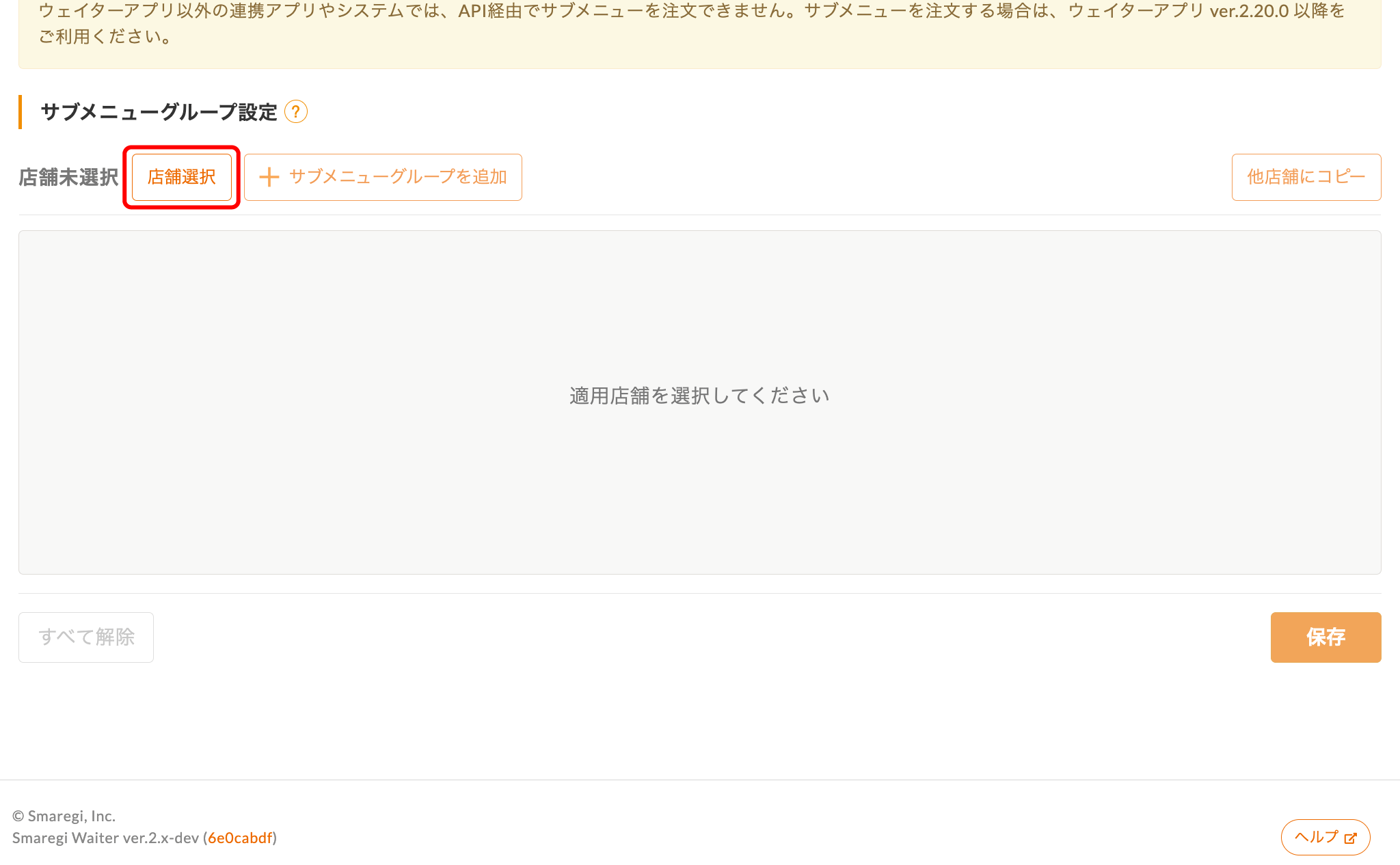Open the ヘルプ help link
This screenshot has height=865, width=1400.
pyautogui.click(x=1325, y=837)
